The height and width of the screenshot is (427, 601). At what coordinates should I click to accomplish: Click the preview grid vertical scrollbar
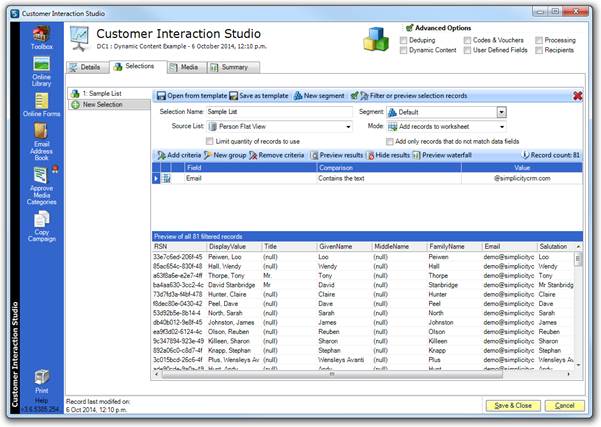578,305
